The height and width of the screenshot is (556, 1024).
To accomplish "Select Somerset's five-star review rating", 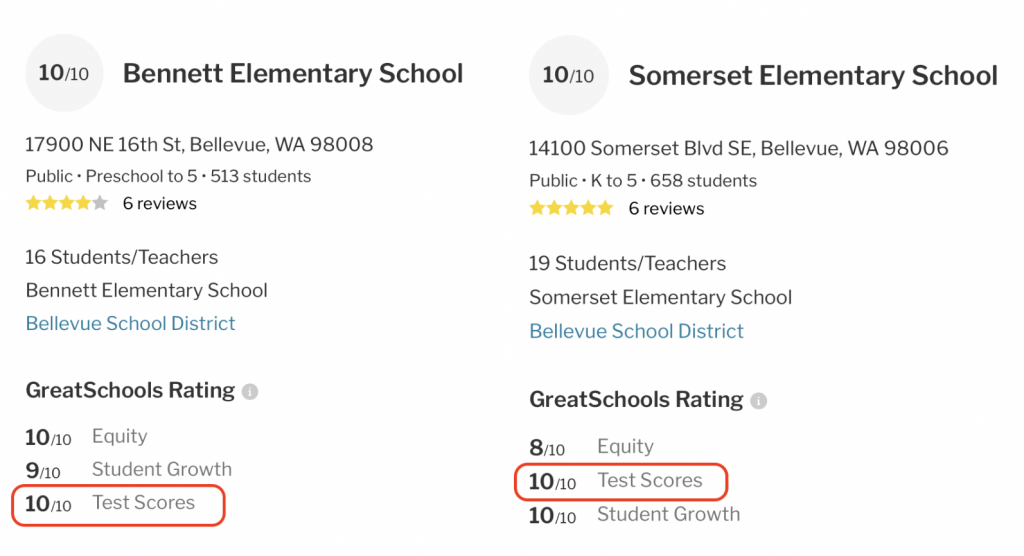I will pyautogui.click(x=571, y=208).
